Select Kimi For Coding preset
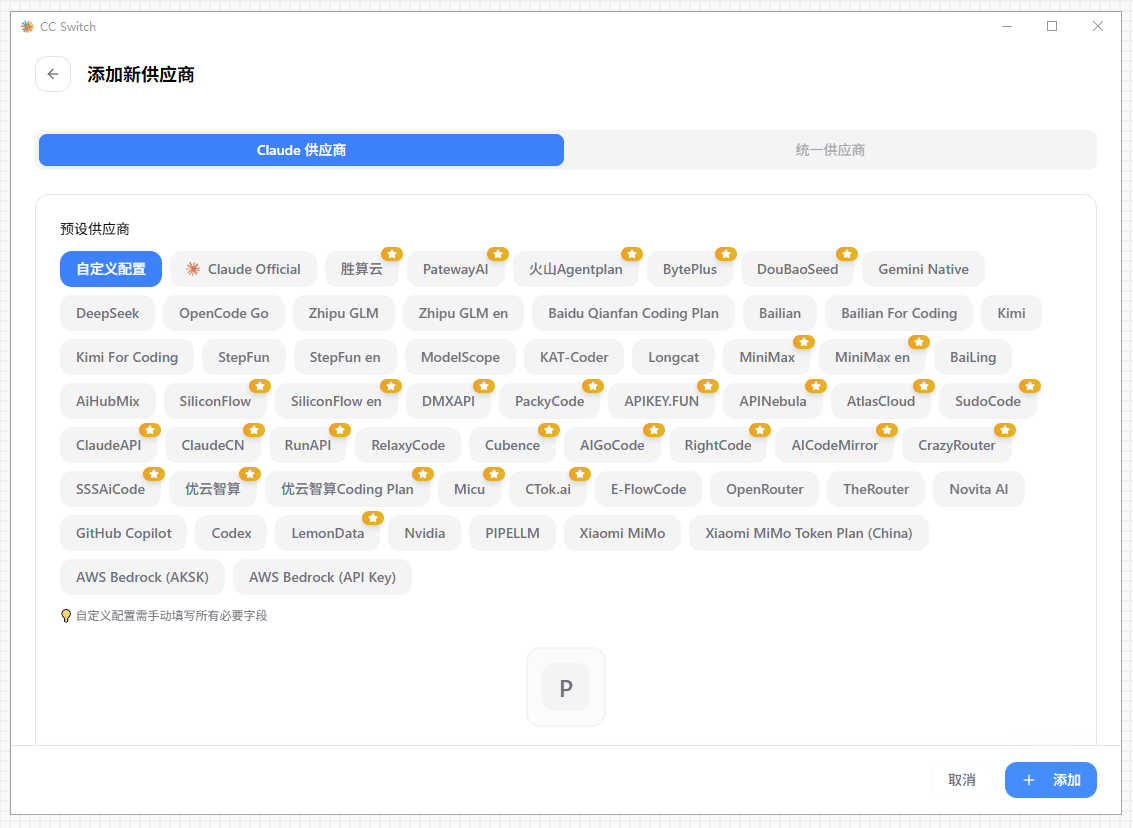1133x828 pixels. click(x=126, y=357)
